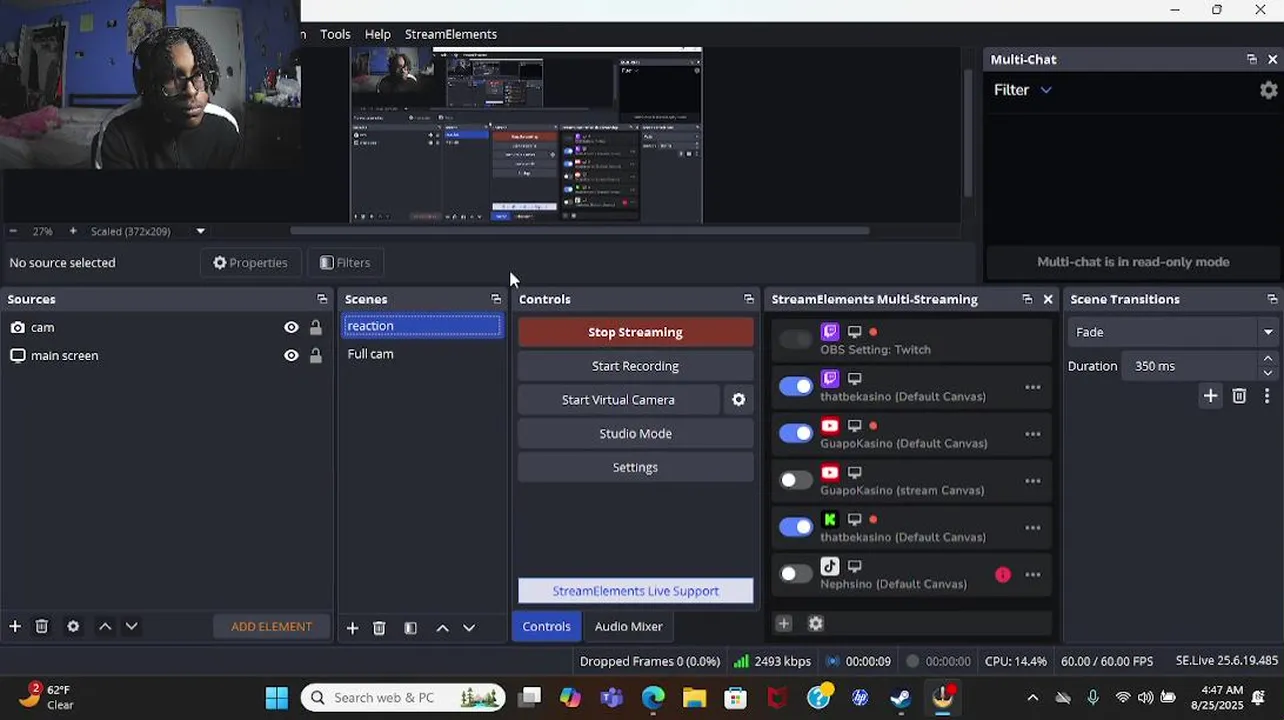The width and height of the screenshot is (1284, 720).
Task: Open Multi-Chat settings gear
Action: [x=1268, y=90]
